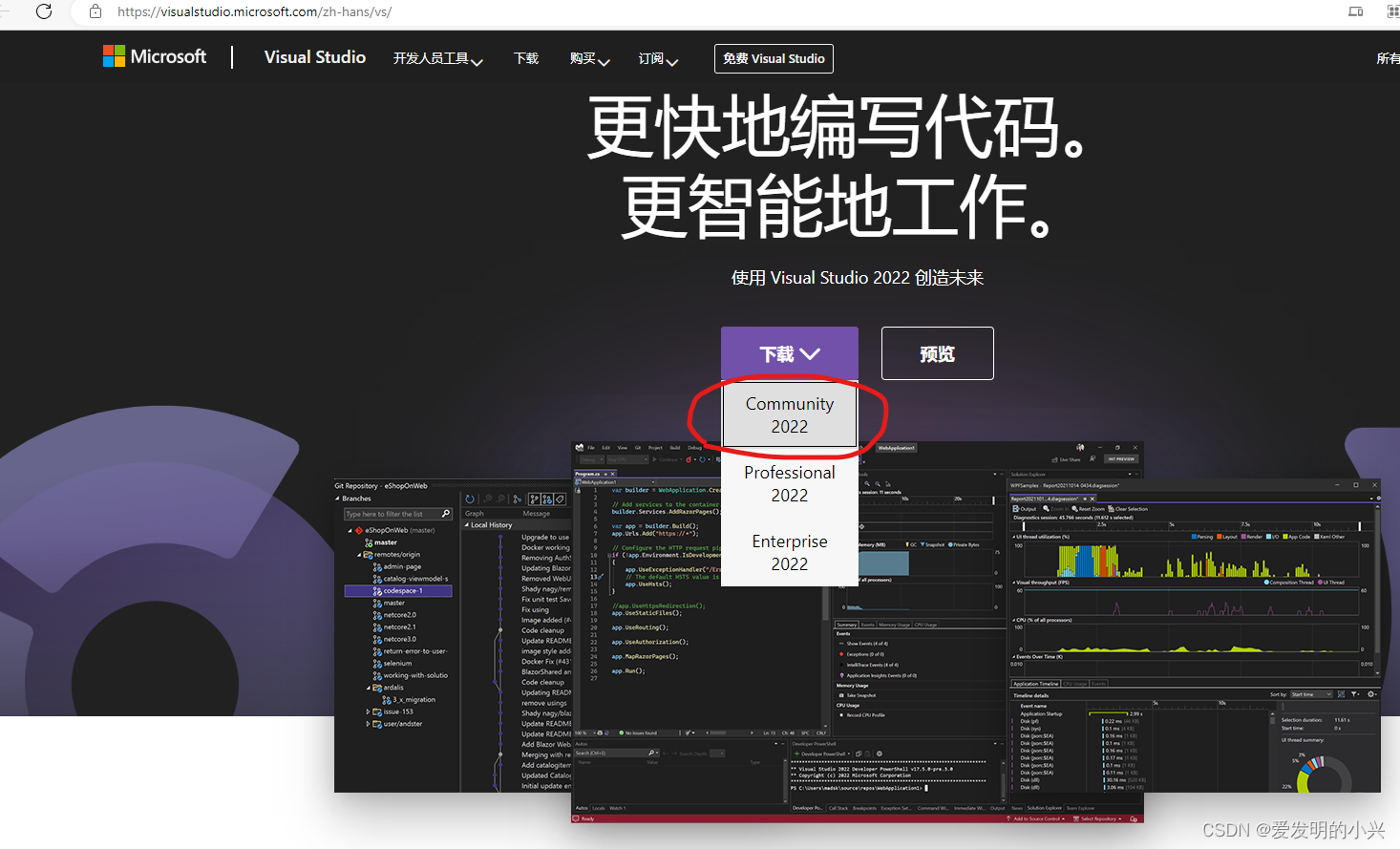The width and height of the screenshot is (1400, 849).
Task: Click the gear settings icon in Timeline details
Action: pyautogui.click(x=1371, y=694)
